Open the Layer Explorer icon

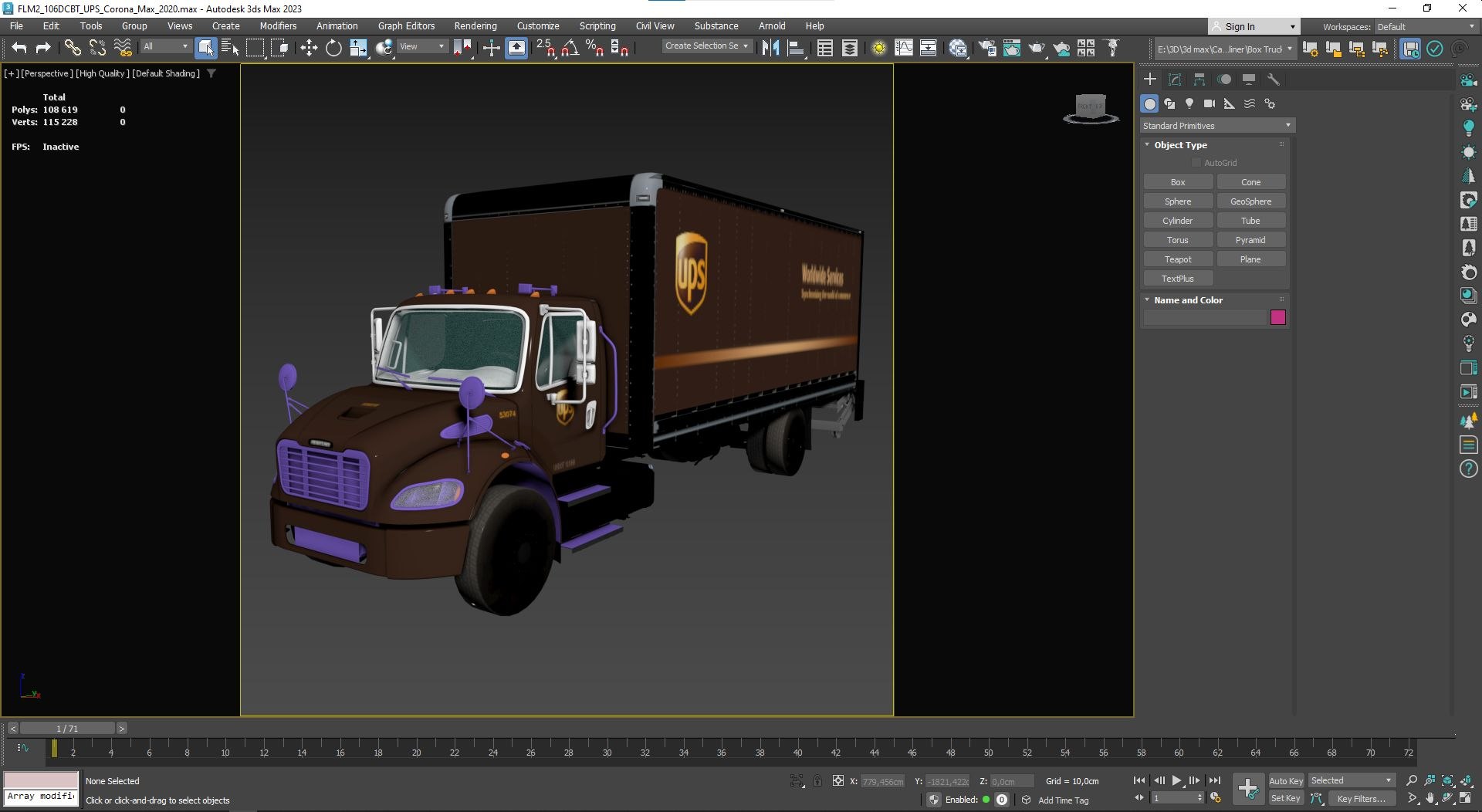pyautogui.click(x=849, y=48)
